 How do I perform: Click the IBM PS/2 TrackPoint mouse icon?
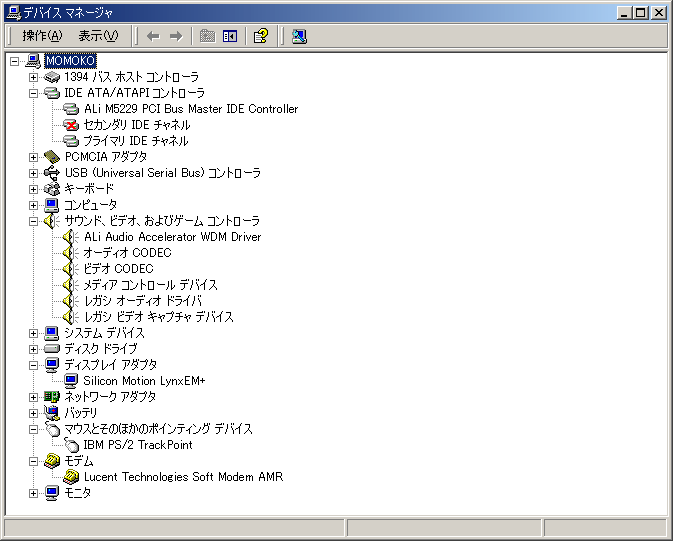point(71,445)
